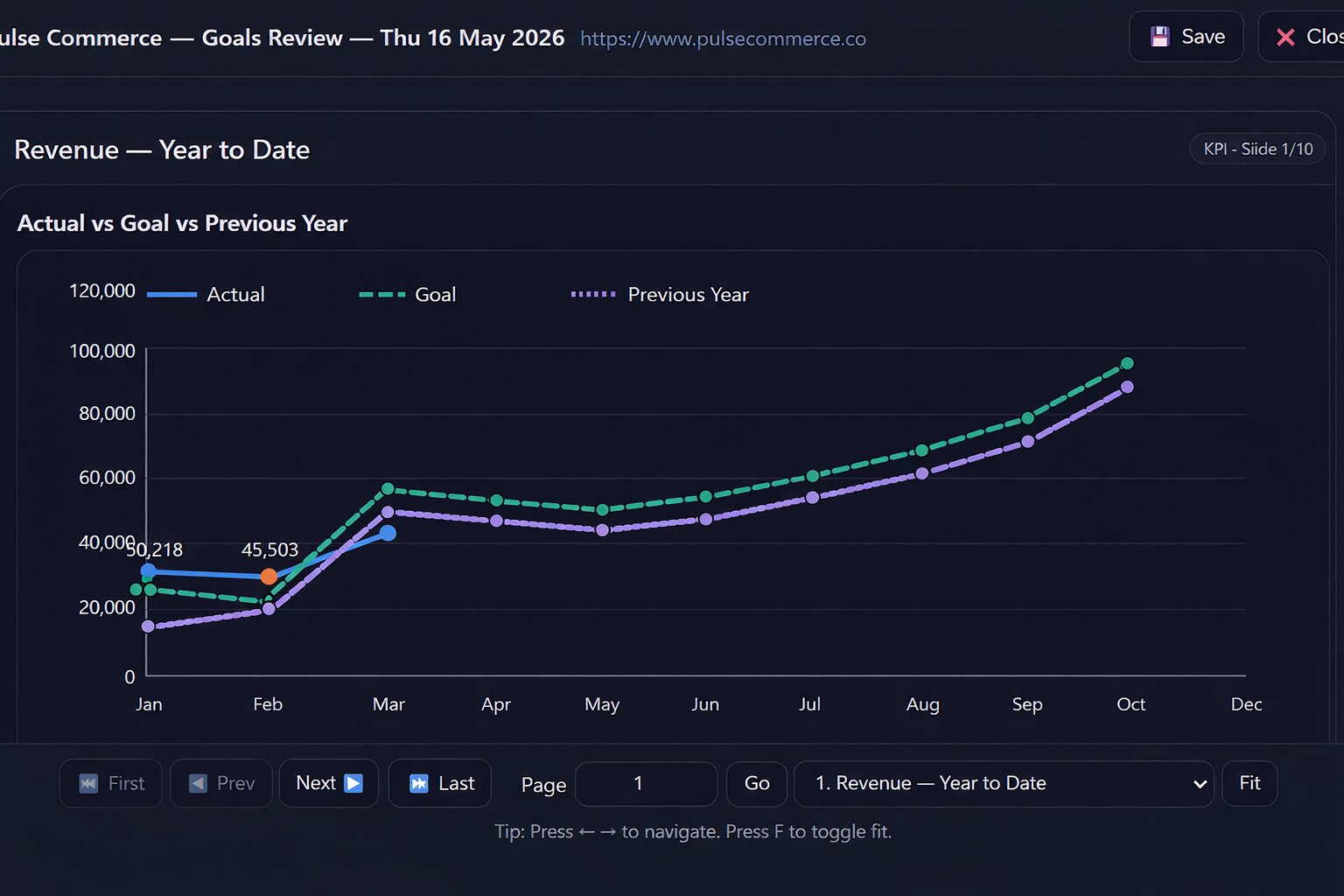Click the blue Actual legend line swatch

[x=171, y=295]
